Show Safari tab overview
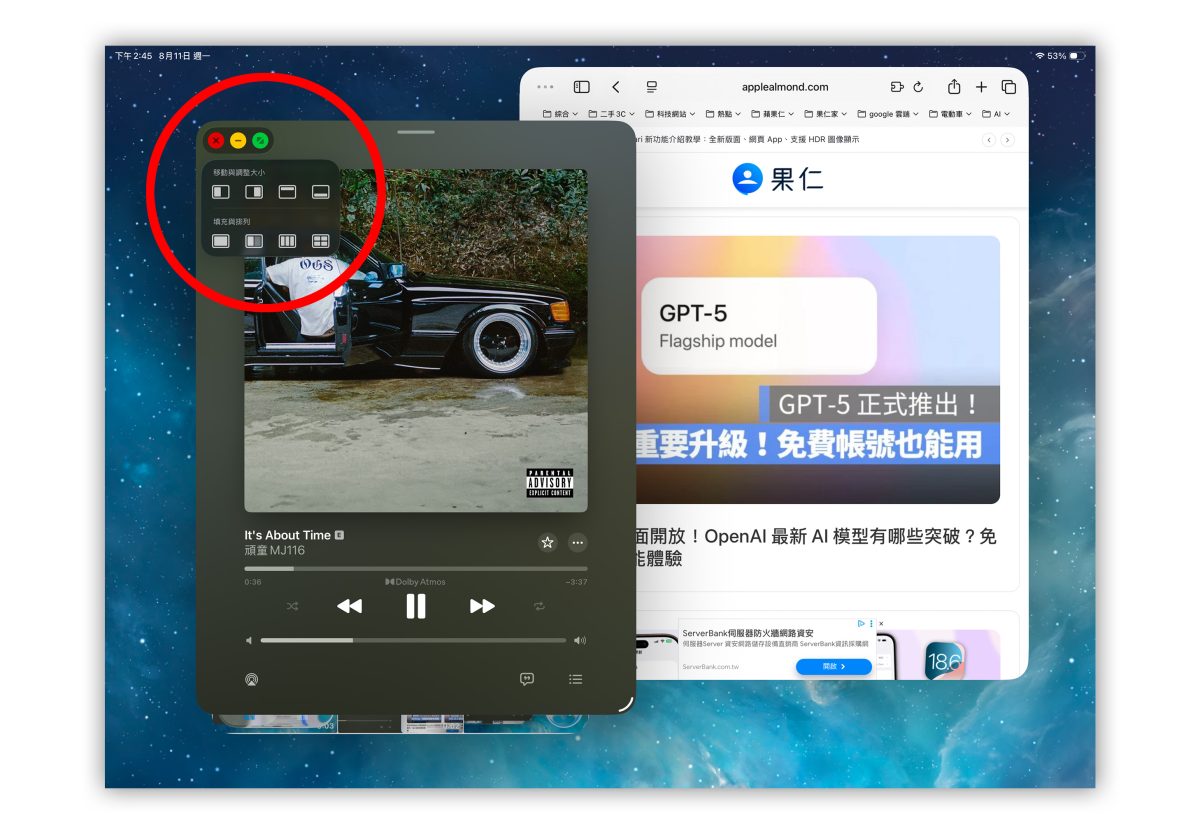This screenshot has height=836, width=1200. 1008,87
